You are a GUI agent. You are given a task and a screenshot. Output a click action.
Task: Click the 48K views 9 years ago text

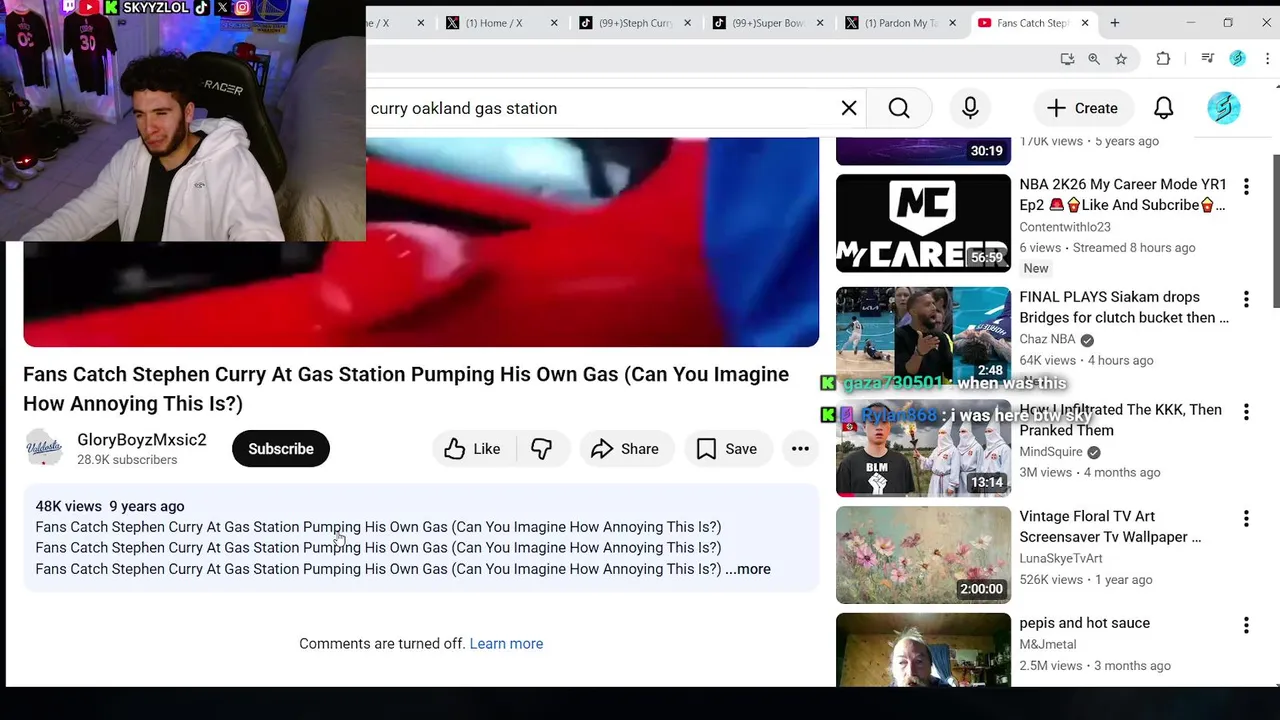tap(110, 506)
